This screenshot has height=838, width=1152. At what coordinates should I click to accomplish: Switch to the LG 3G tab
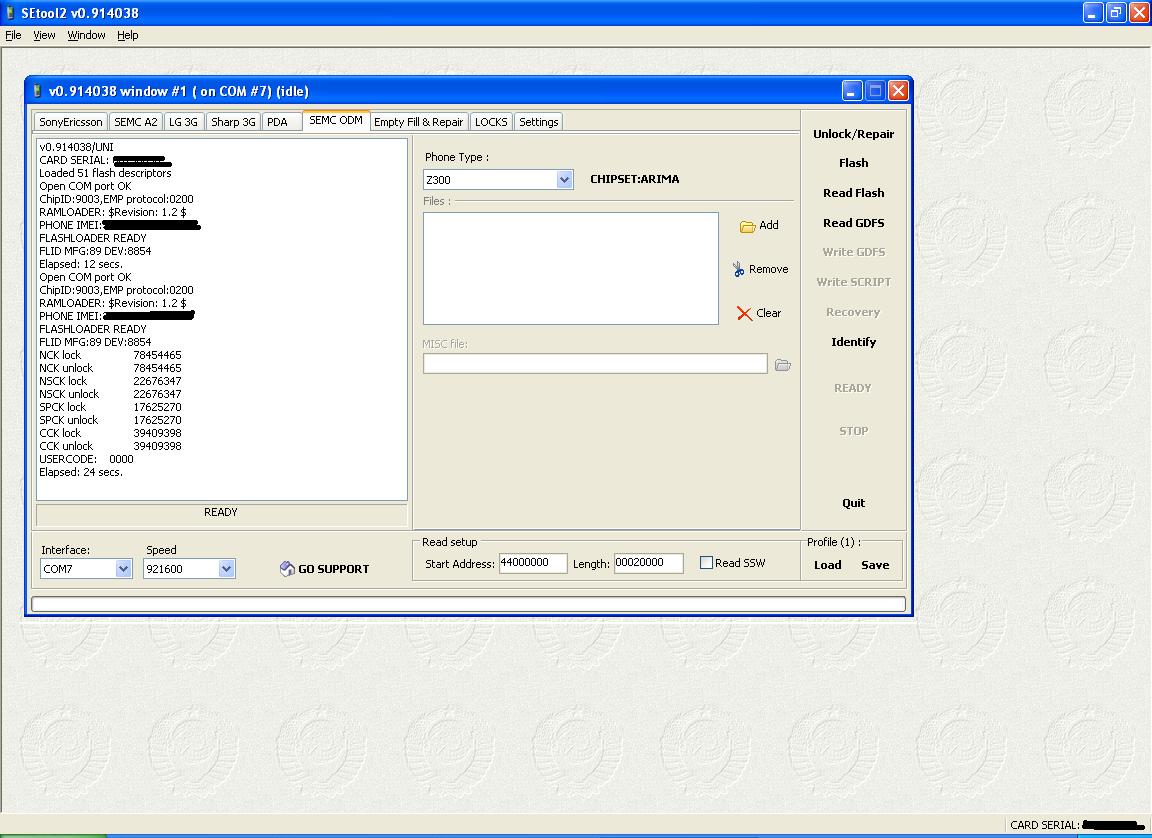coord(184,122)
